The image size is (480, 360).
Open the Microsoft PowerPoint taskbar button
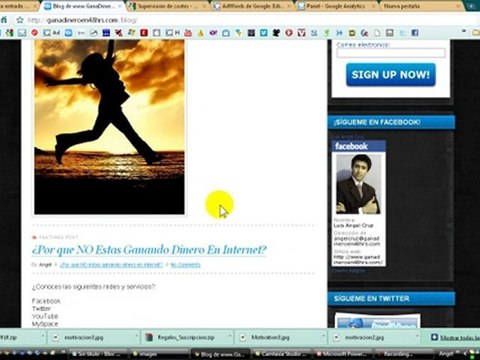(x=344, y=354)
